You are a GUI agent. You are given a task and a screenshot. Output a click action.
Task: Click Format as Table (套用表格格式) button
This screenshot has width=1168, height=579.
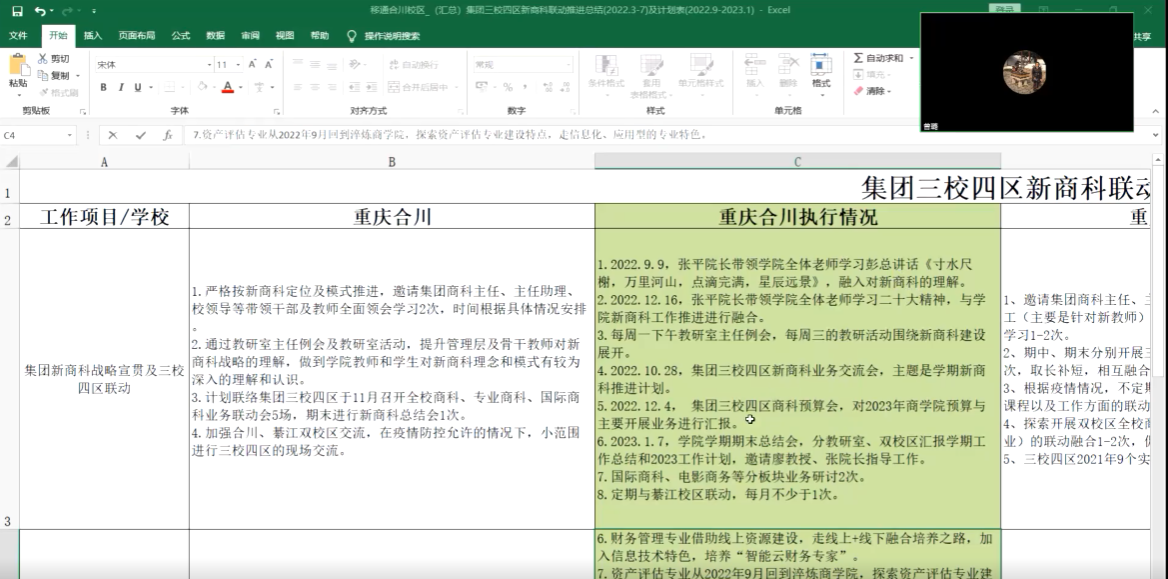[x=651, y=75]
